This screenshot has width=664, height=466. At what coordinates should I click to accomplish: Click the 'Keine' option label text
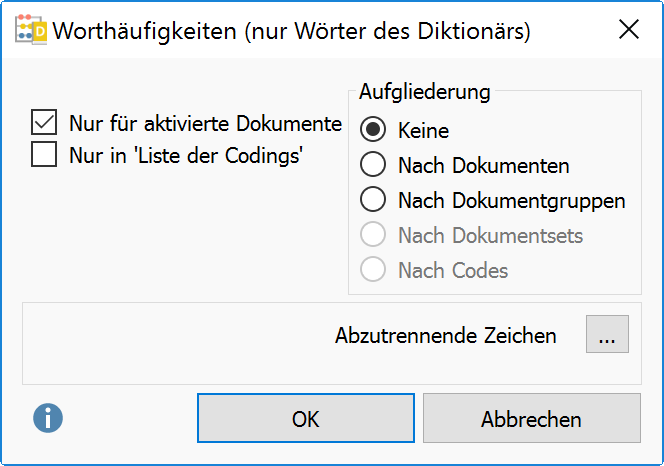tap(423, 130)
